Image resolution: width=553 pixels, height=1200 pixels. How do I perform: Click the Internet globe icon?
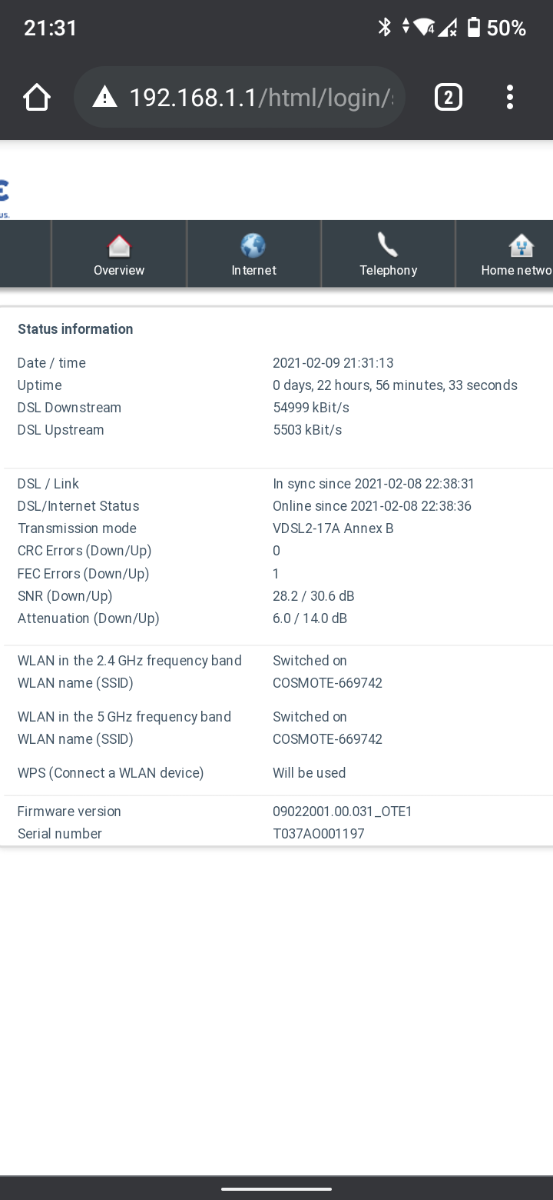[x=253, y=245]
